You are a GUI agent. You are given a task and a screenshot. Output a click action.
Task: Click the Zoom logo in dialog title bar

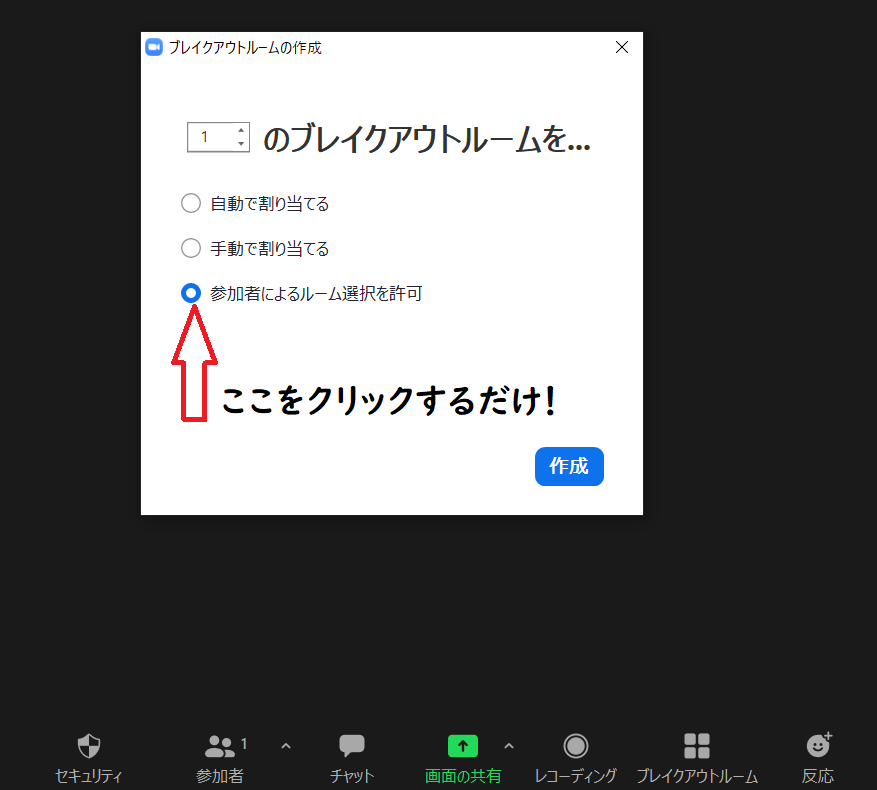tap(154, 48)
